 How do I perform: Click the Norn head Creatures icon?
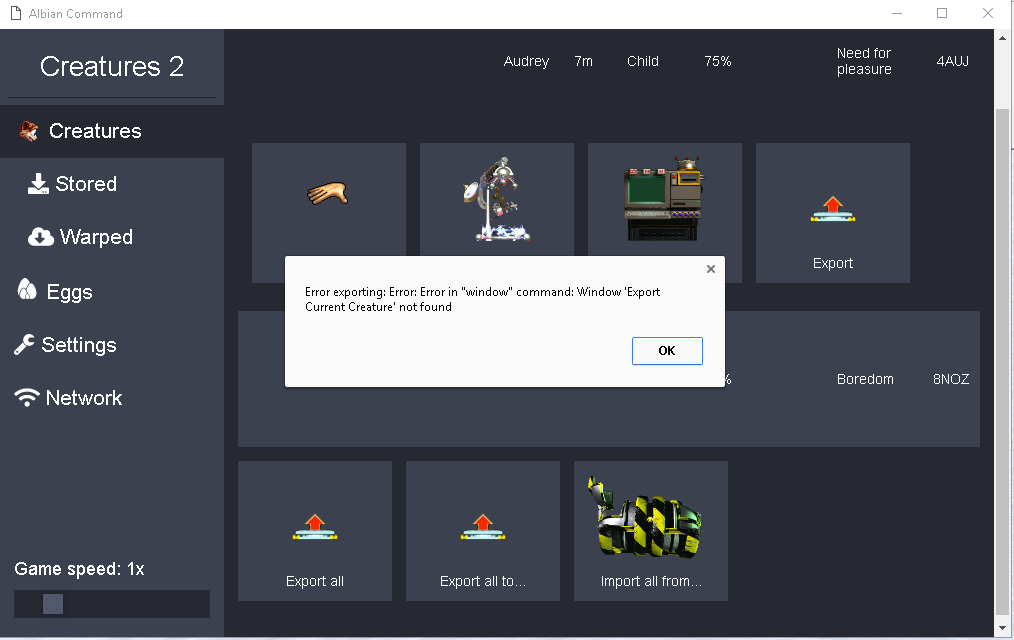pyautogui.click(x=28, y=131)
